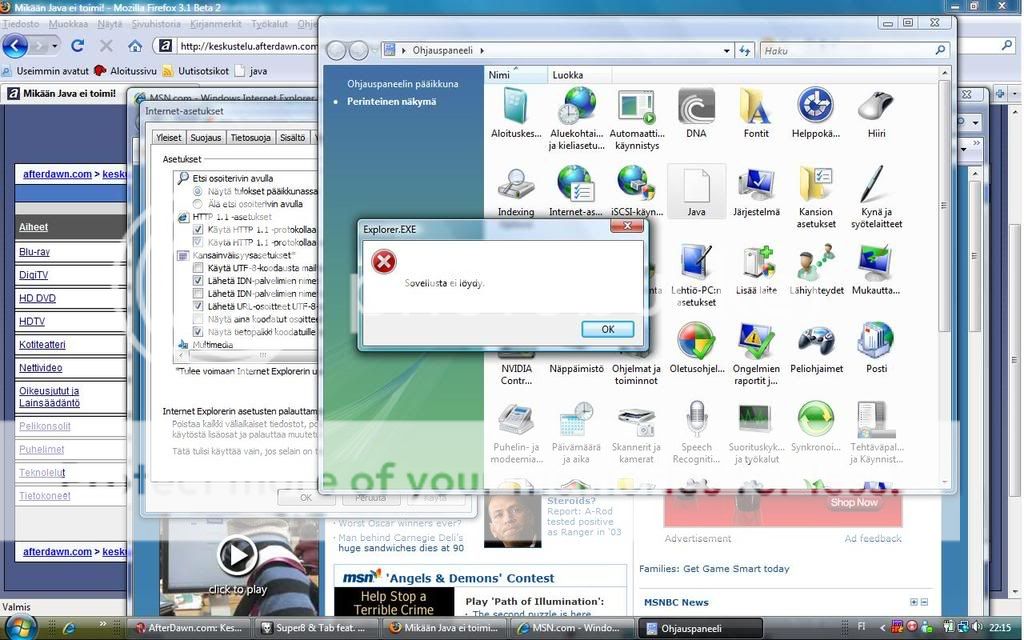1024x640 pixels.
Task: Toggle 'Lähetä URL-osoitteet UTF-8' checkbox
Action: 198,306
